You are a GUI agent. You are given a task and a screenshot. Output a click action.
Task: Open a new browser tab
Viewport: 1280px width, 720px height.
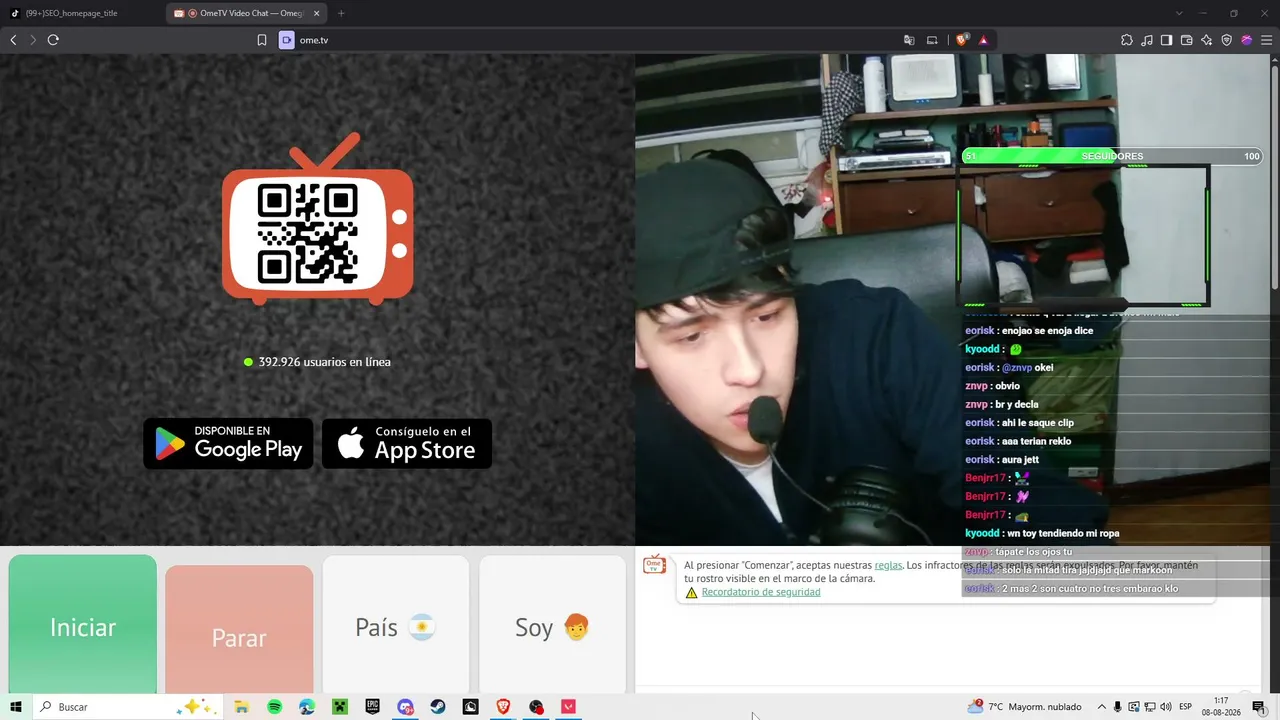pyautogui.click(x=341, y=13)
